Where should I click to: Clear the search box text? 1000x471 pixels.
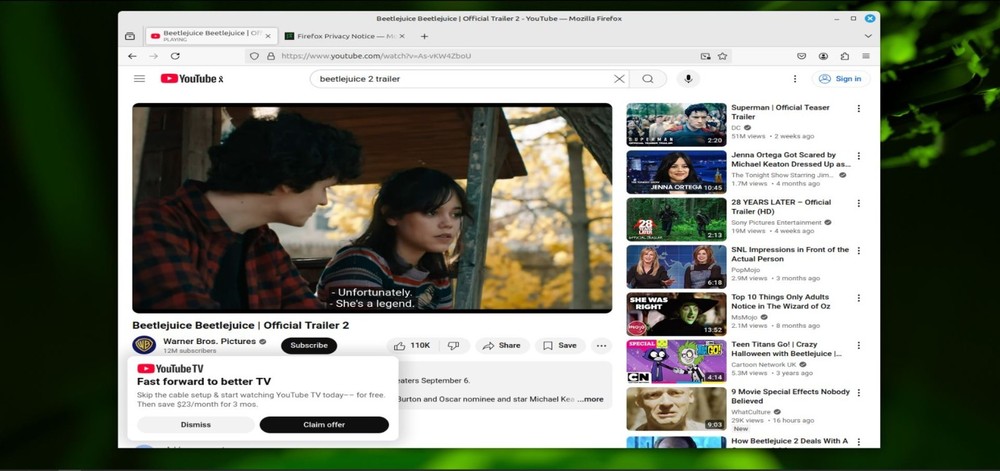619,79
